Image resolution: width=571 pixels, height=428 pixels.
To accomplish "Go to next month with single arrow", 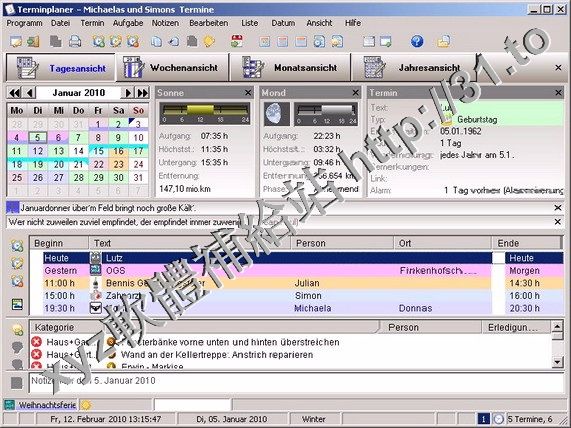I will [x=128, y=93].
